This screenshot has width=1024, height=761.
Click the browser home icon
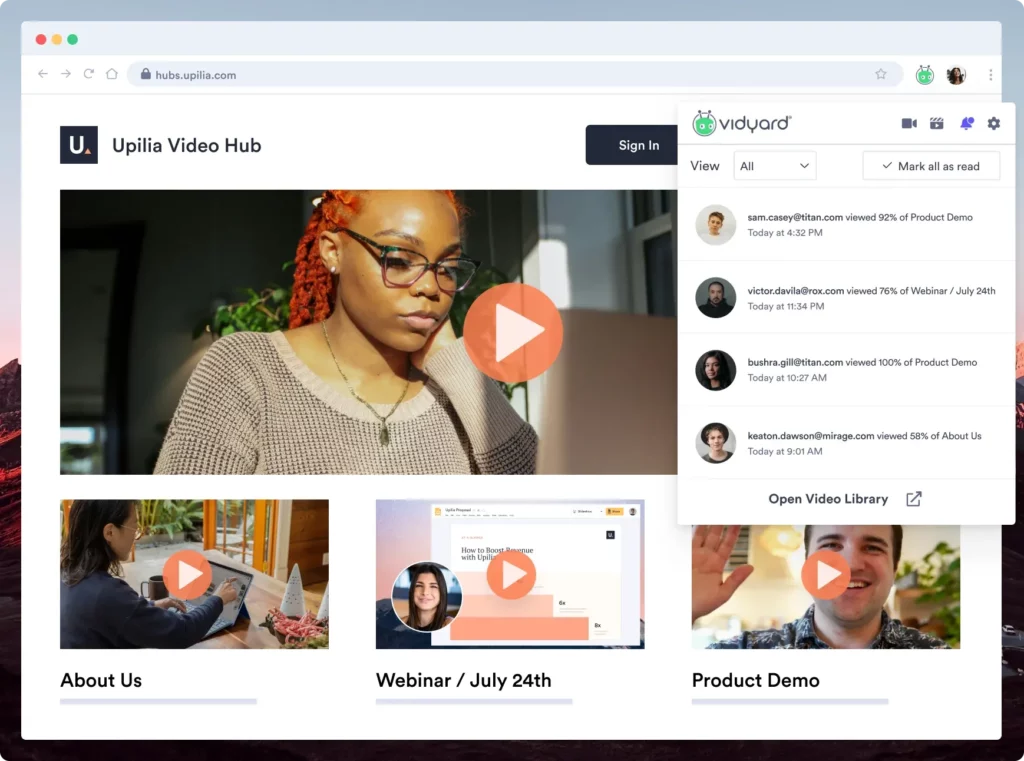pyautogui.click(x=112, y=74)
